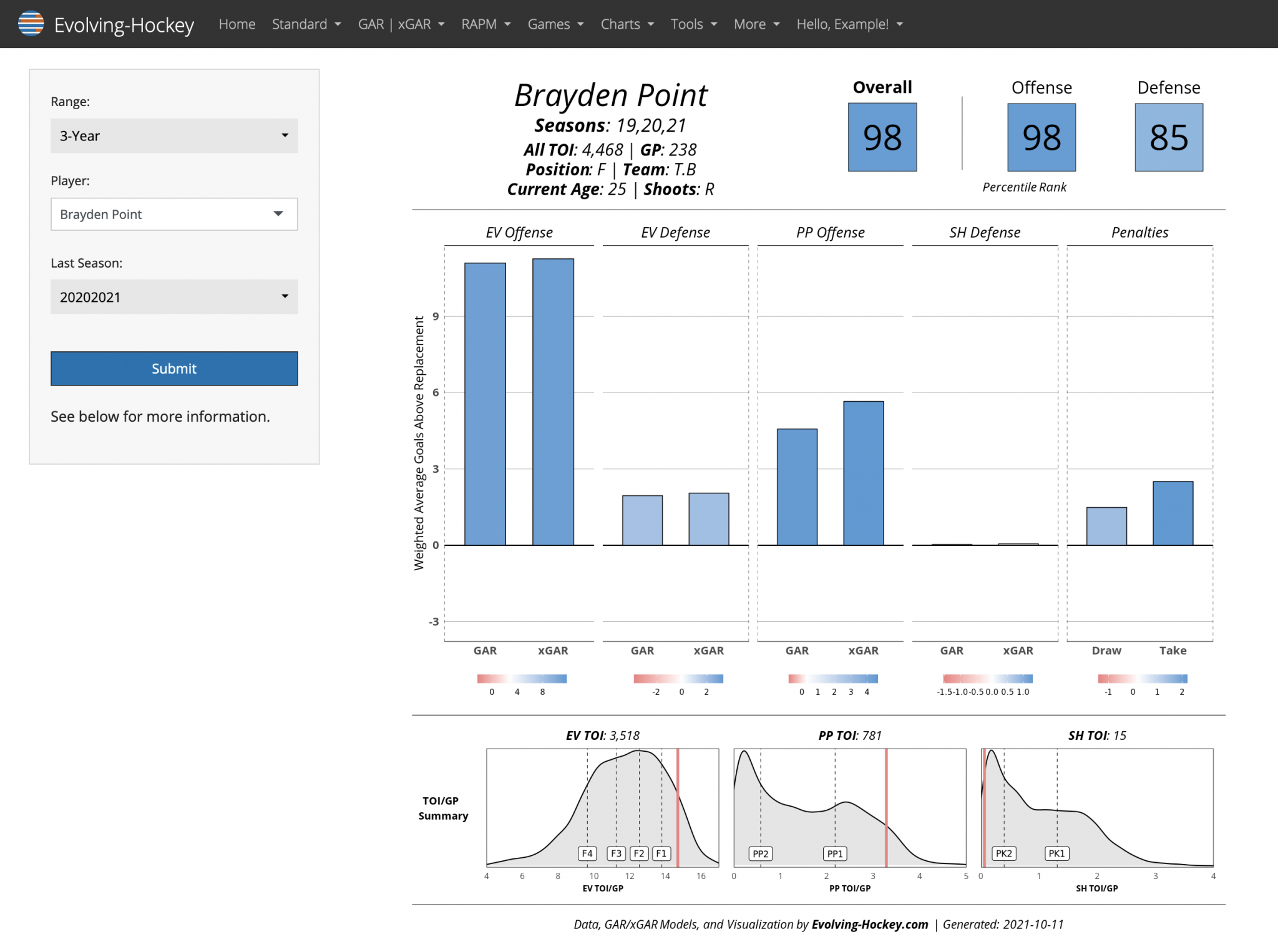Open the More menu
The width and height of the screenshot is (1278, 952).
[756, 24]
